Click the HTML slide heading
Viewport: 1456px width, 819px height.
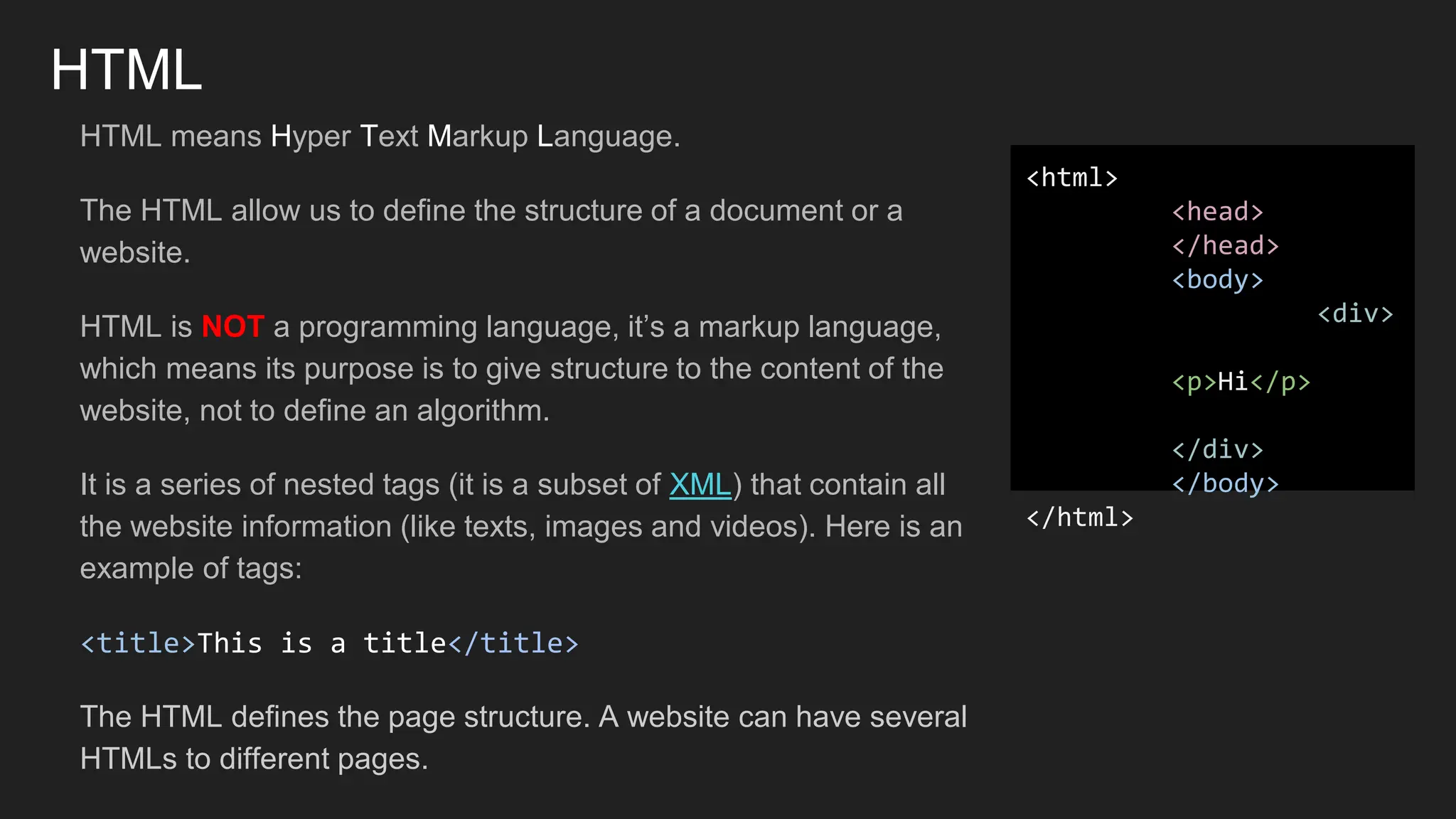coord(127,70)
